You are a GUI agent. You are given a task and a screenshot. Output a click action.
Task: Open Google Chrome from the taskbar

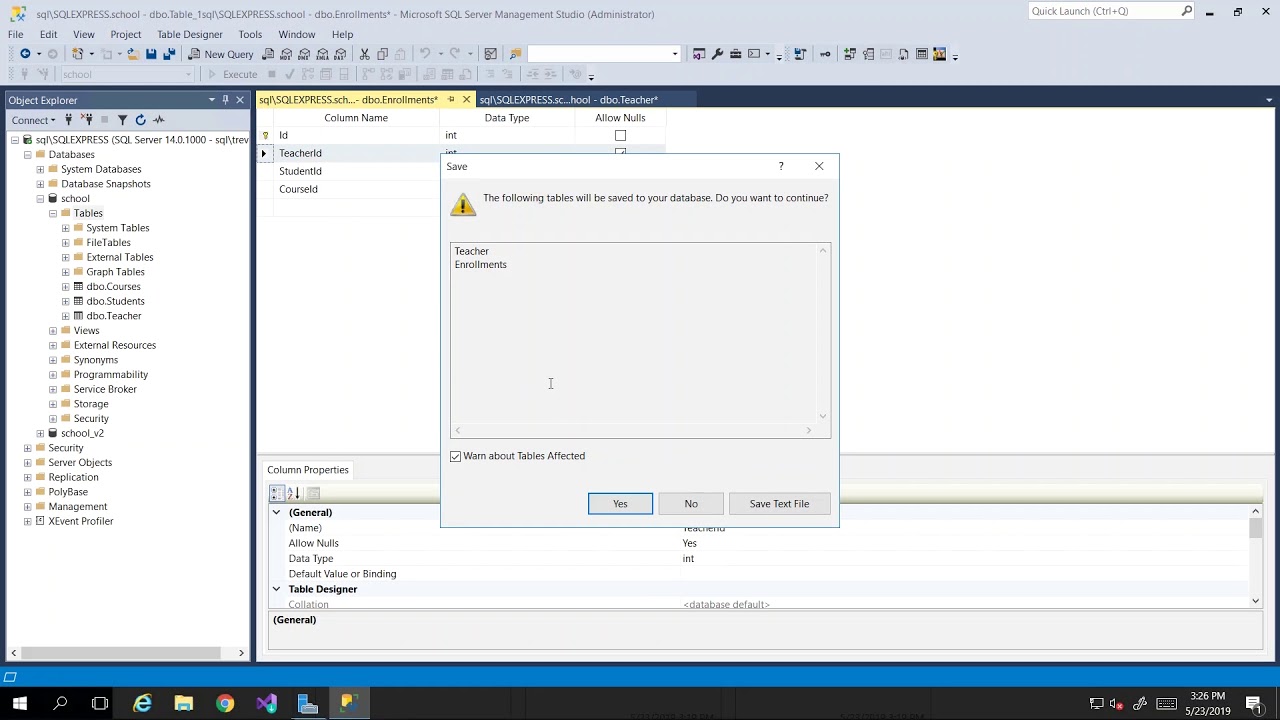coord(225,704)
